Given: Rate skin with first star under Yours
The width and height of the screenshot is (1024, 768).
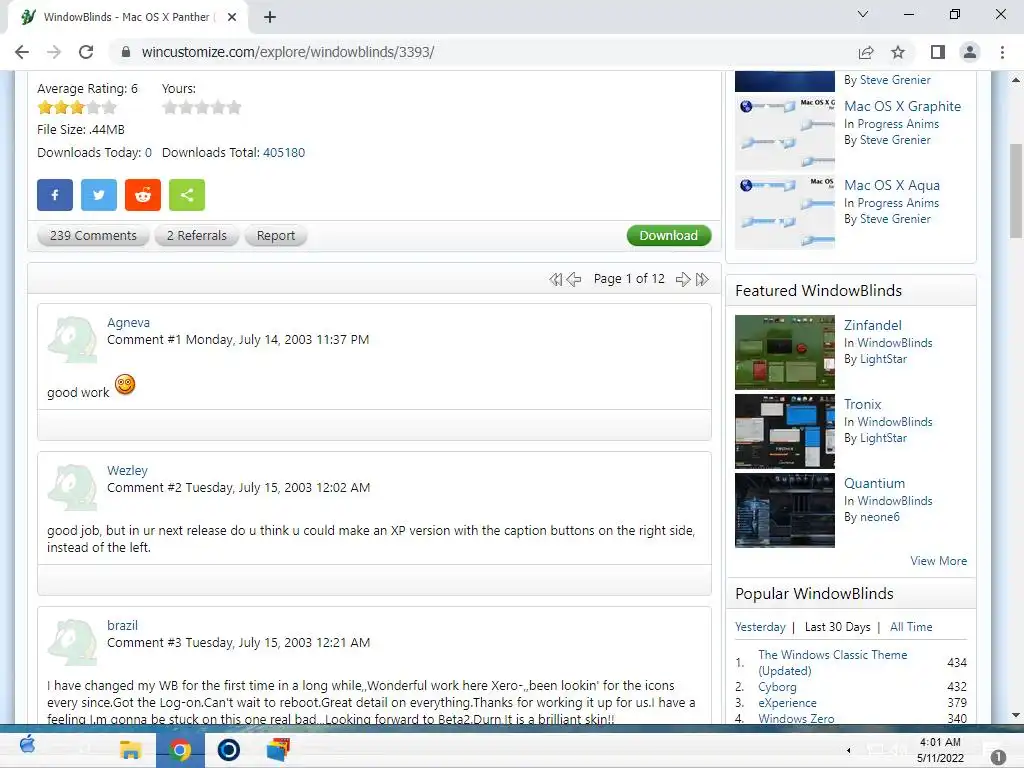Looking at the screenshot, I should pyautogui.click(x=170, y=107).
